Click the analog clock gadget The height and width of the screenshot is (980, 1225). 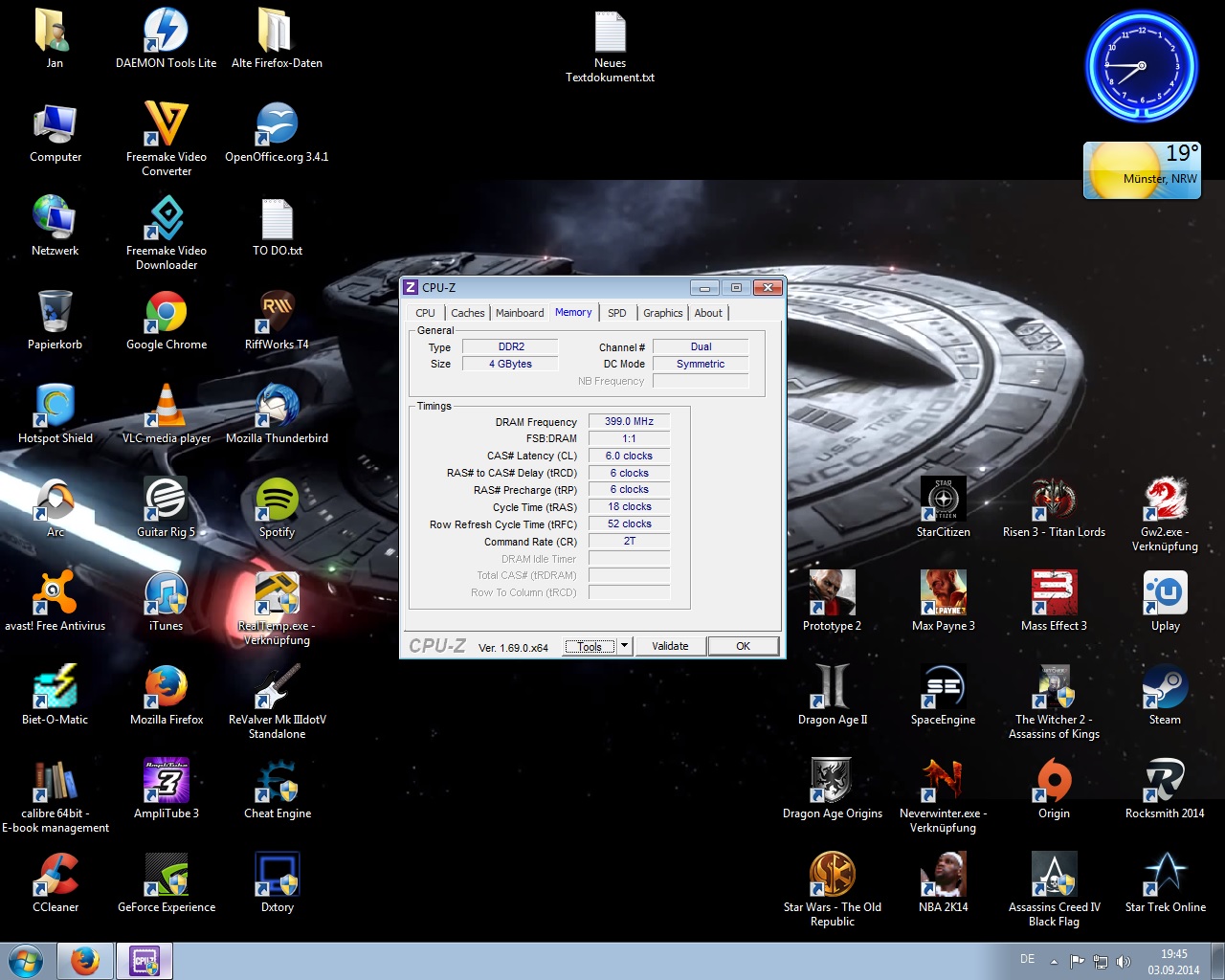[1141, 66]
